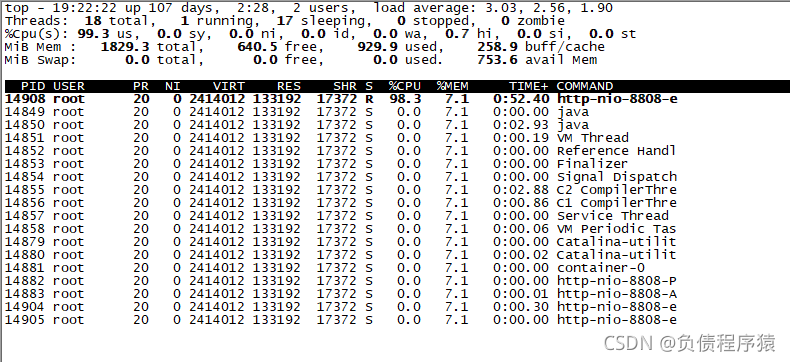Click the 0:52.40 time value
Viewport: 790px width, 362px height.
[x=521, y=99]
